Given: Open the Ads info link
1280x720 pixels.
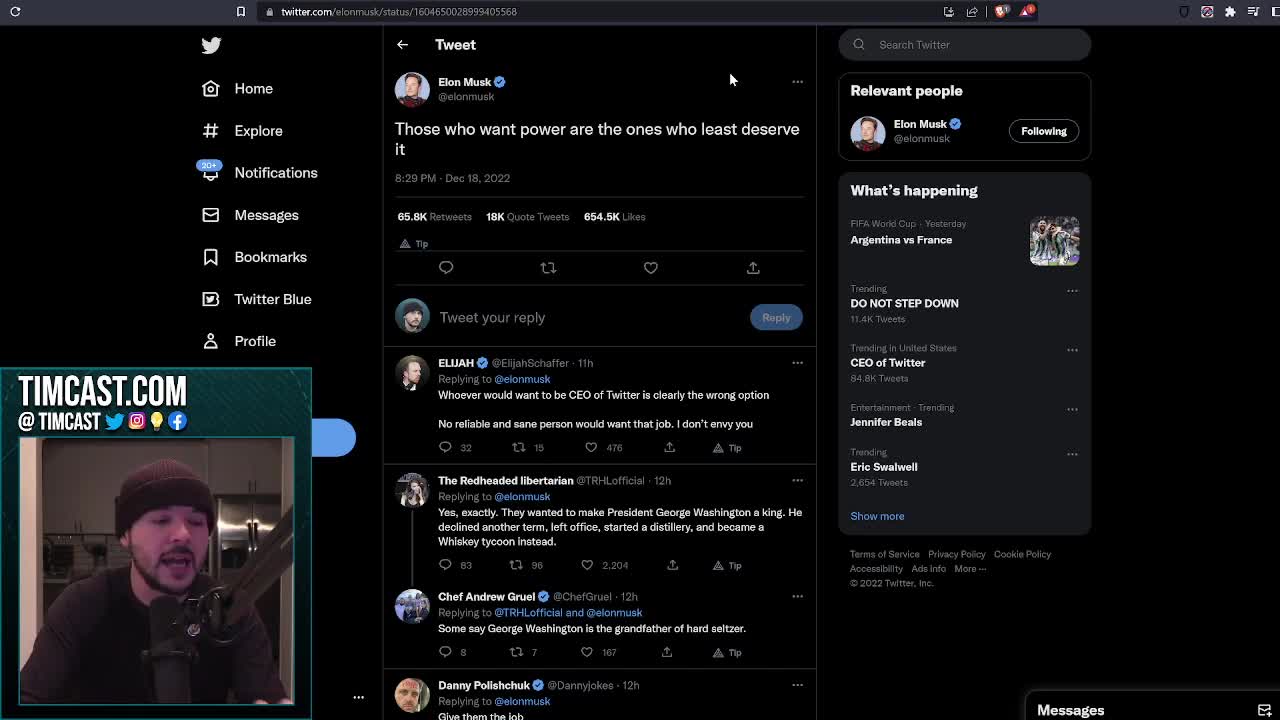Looking at the screenshot, I should (x=928, y=569).
